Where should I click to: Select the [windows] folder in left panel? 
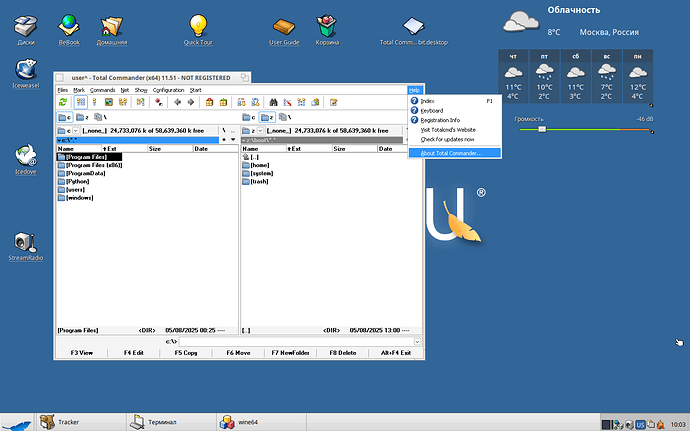pyautogui.click(x=76, y=198)
